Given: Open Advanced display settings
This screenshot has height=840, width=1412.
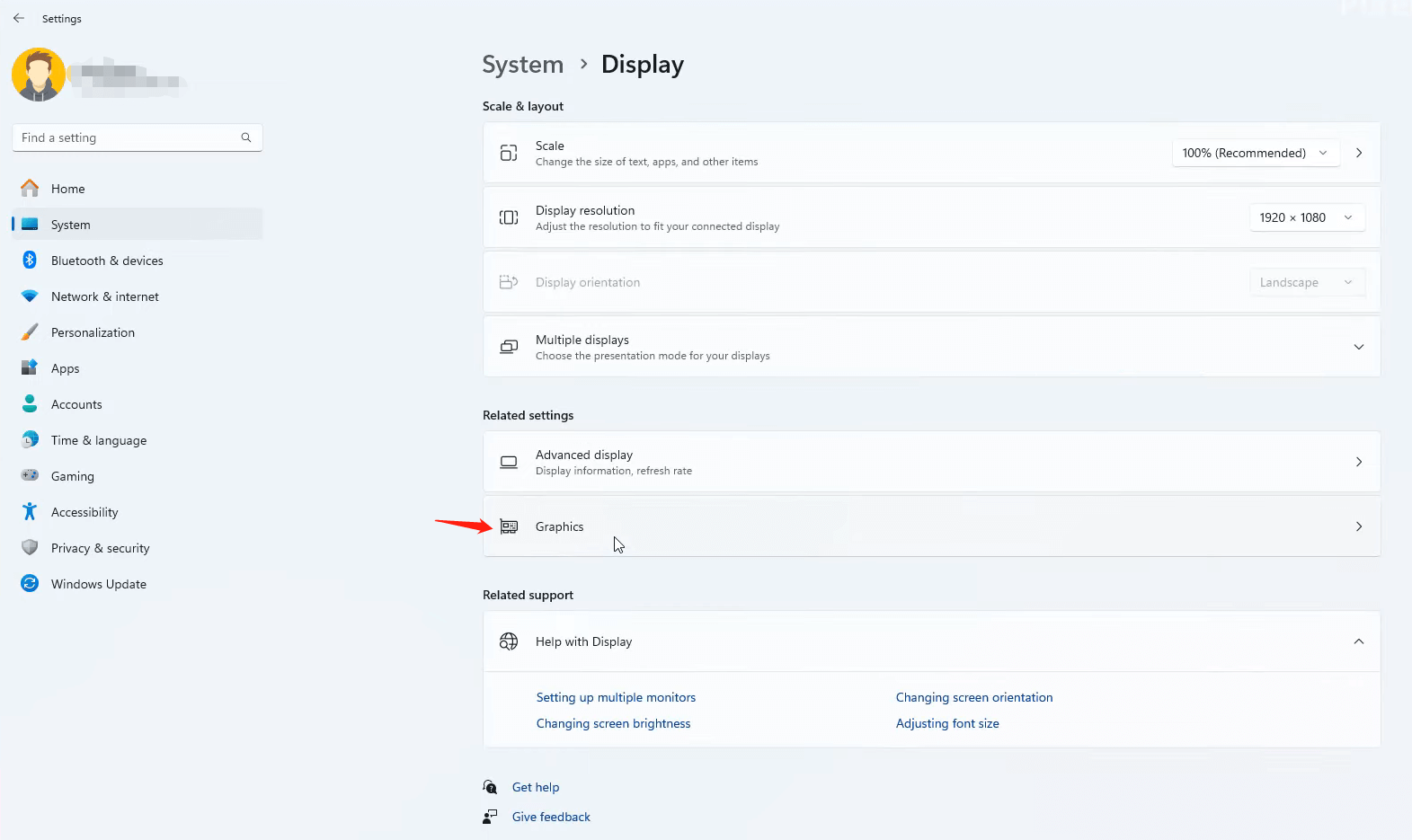Looking at the screenshot, I should pyautogui.click(x=931, y=462).
